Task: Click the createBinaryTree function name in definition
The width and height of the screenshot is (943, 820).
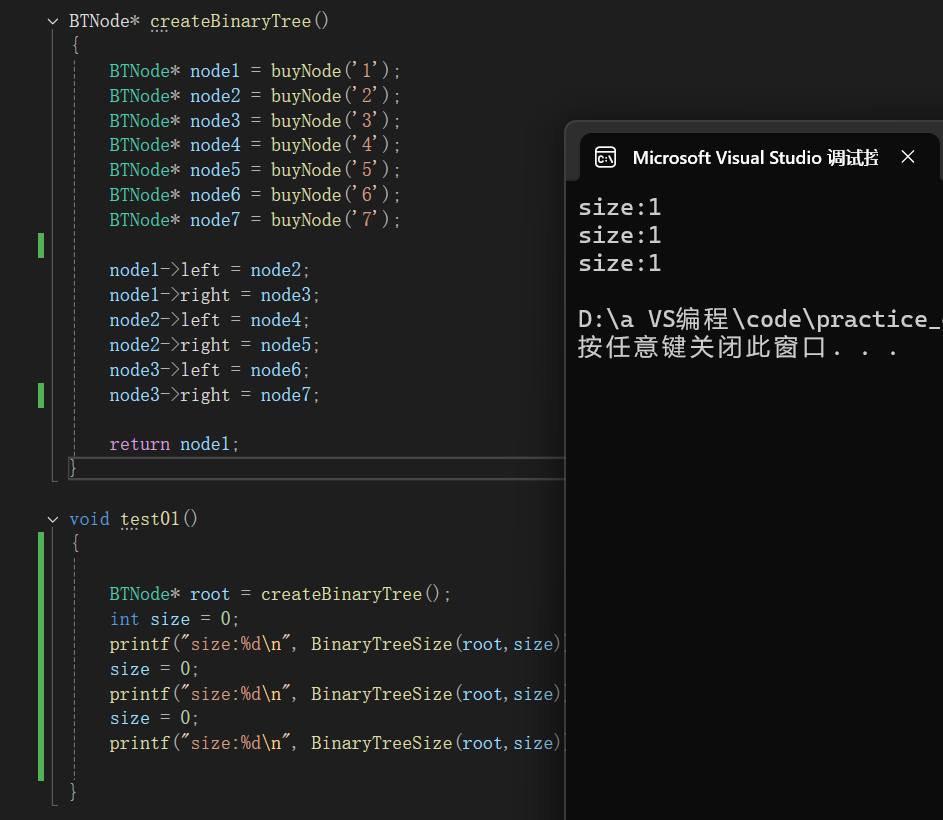Action: (x=230, y=22)
